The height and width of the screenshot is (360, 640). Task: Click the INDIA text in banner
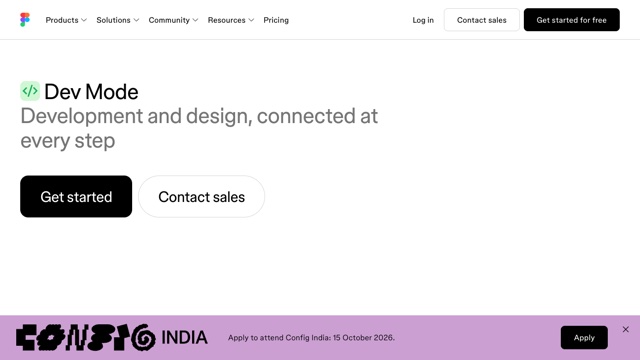184,338
